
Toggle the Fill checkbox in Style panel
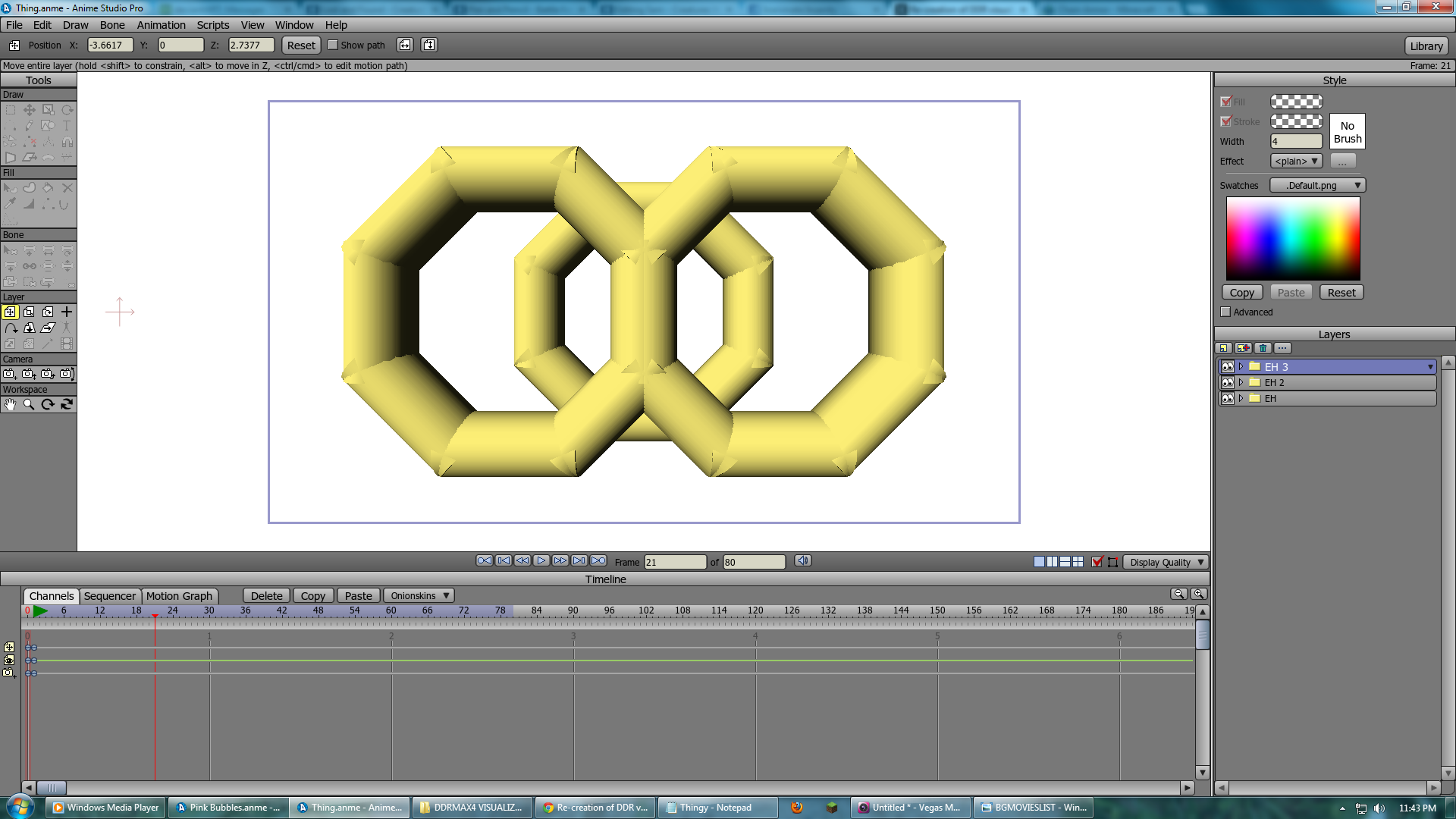click(x=1225, y=102)
